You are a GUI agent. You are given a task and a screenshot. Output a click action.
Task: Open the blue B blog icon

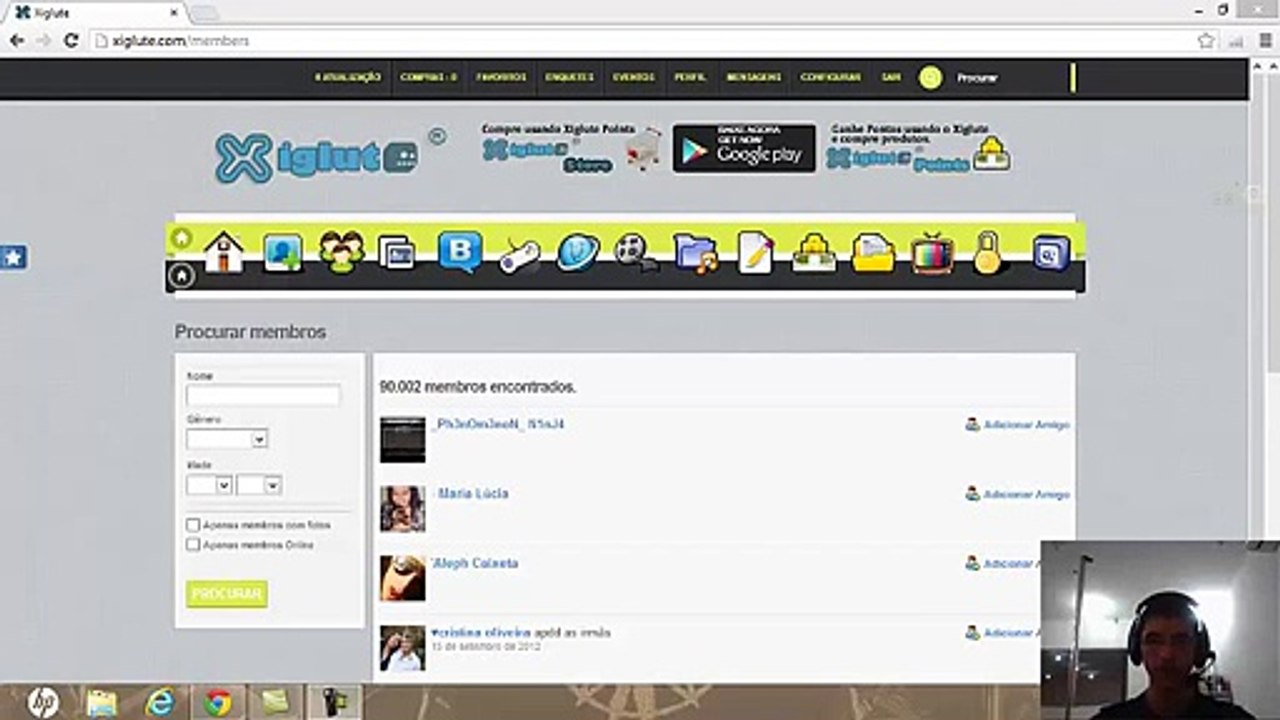tap(460, 251)
